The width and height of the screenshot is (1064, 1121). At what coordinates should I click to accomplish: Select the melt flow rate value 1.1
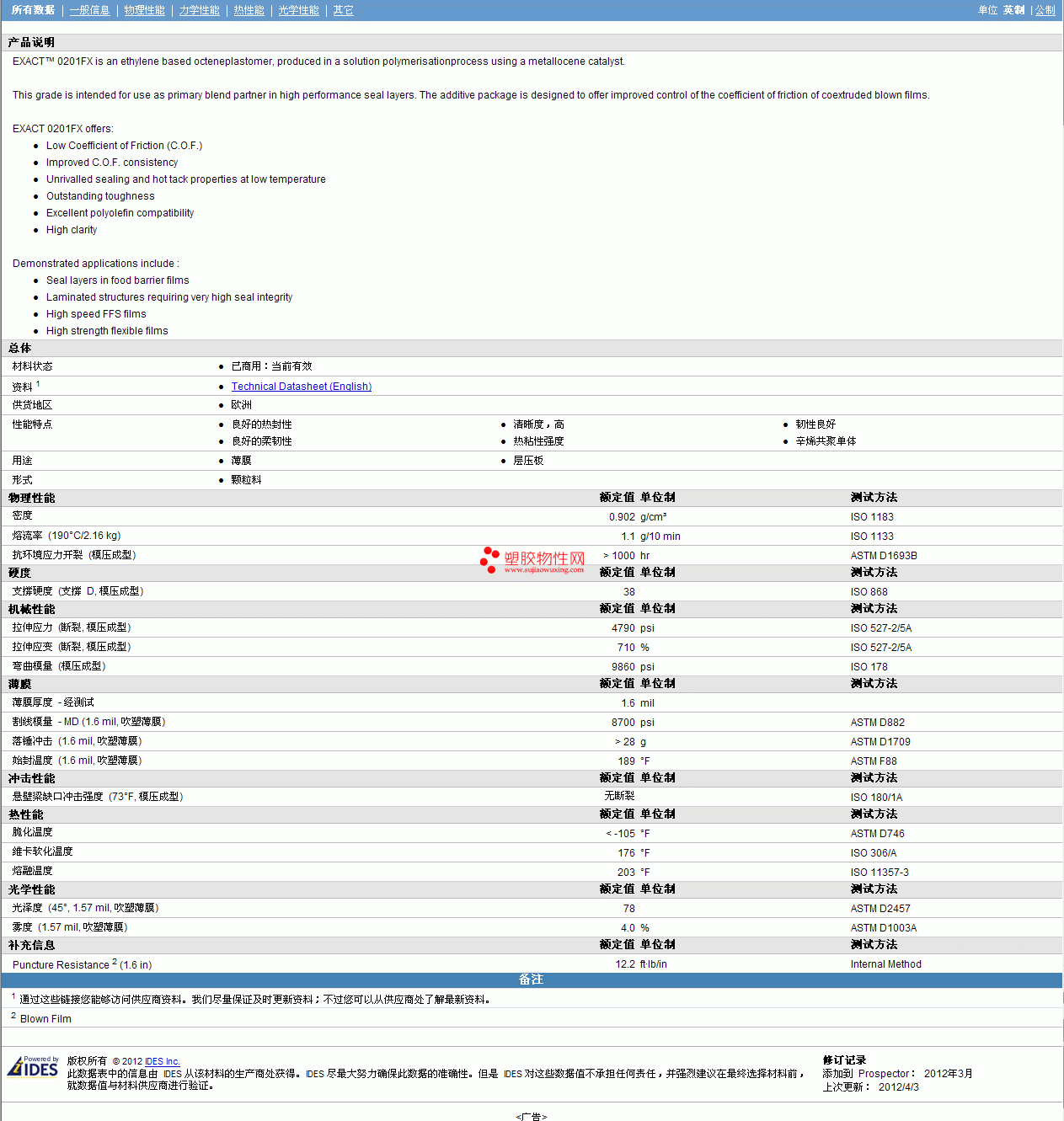628,536
